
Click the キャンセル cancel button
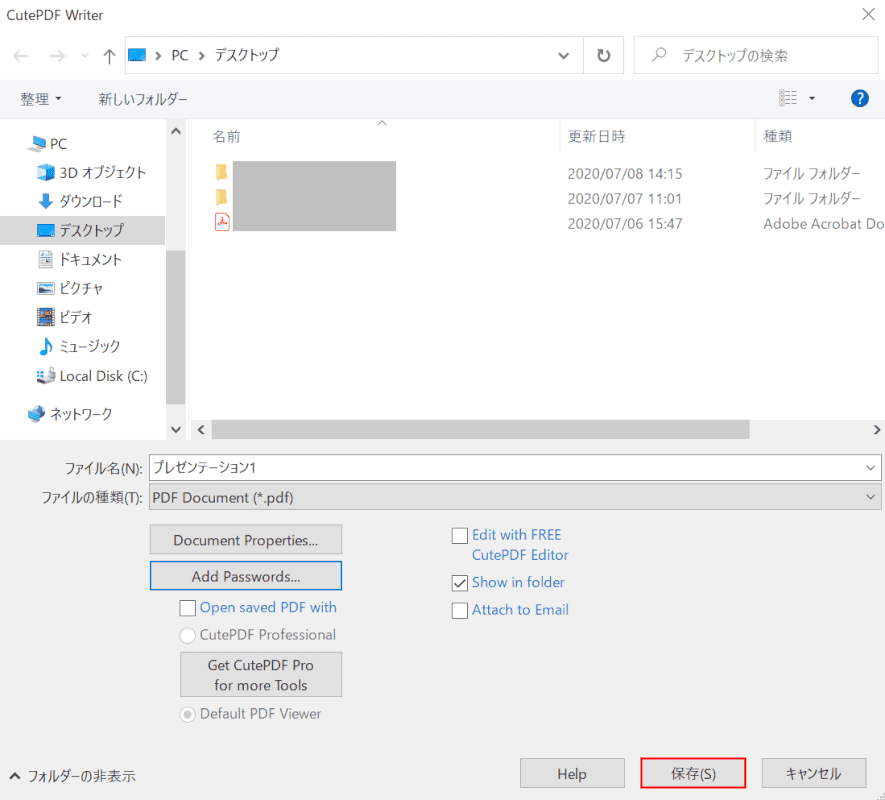[814, 773]
